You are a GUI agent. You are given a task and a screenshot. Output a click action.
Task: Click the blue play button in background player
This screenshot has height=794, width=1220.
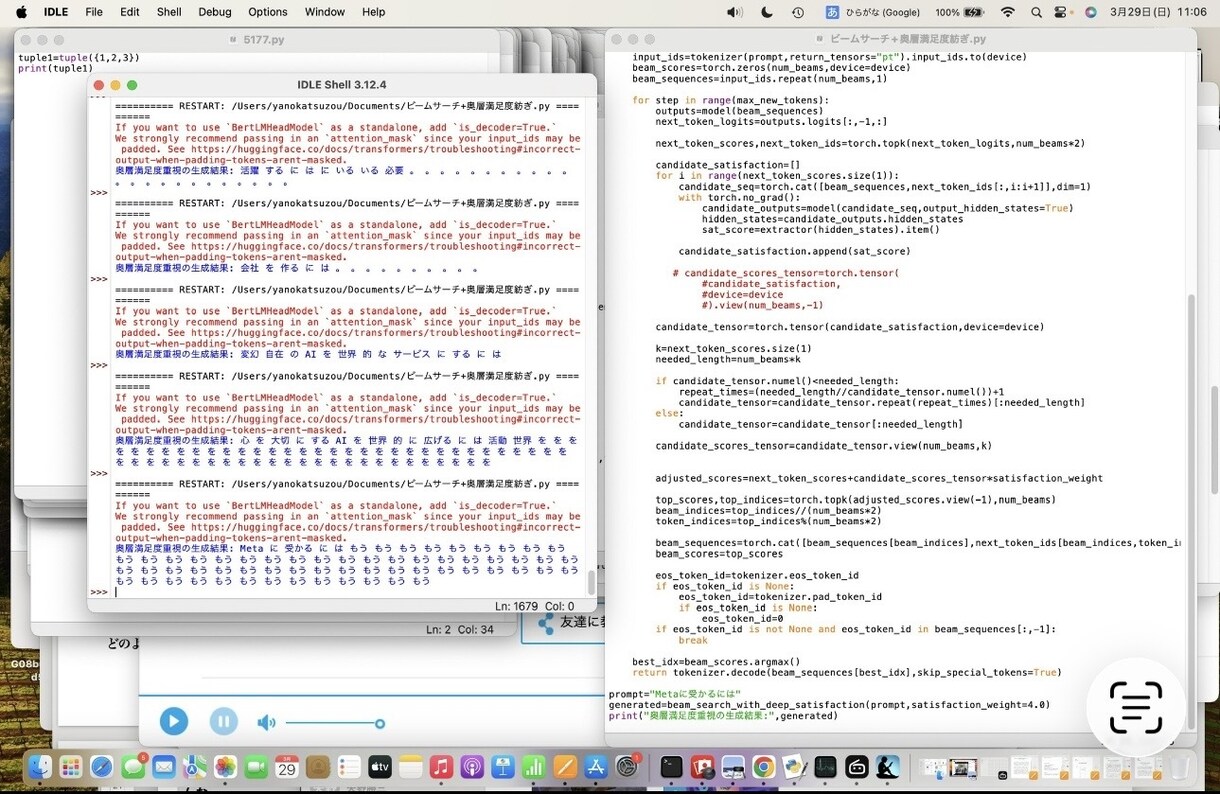point(174,721)
